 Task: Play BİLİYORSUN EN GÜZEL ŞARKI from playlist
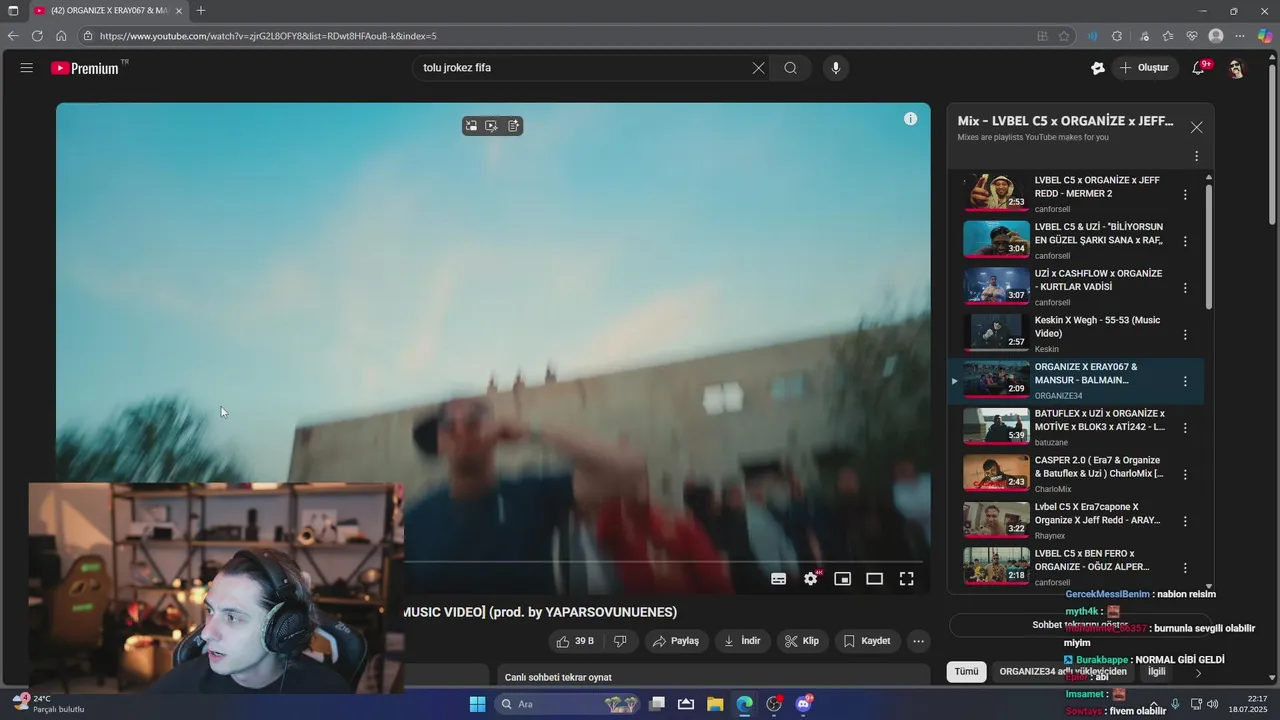pyautogui.click(x=1075, y=241)
